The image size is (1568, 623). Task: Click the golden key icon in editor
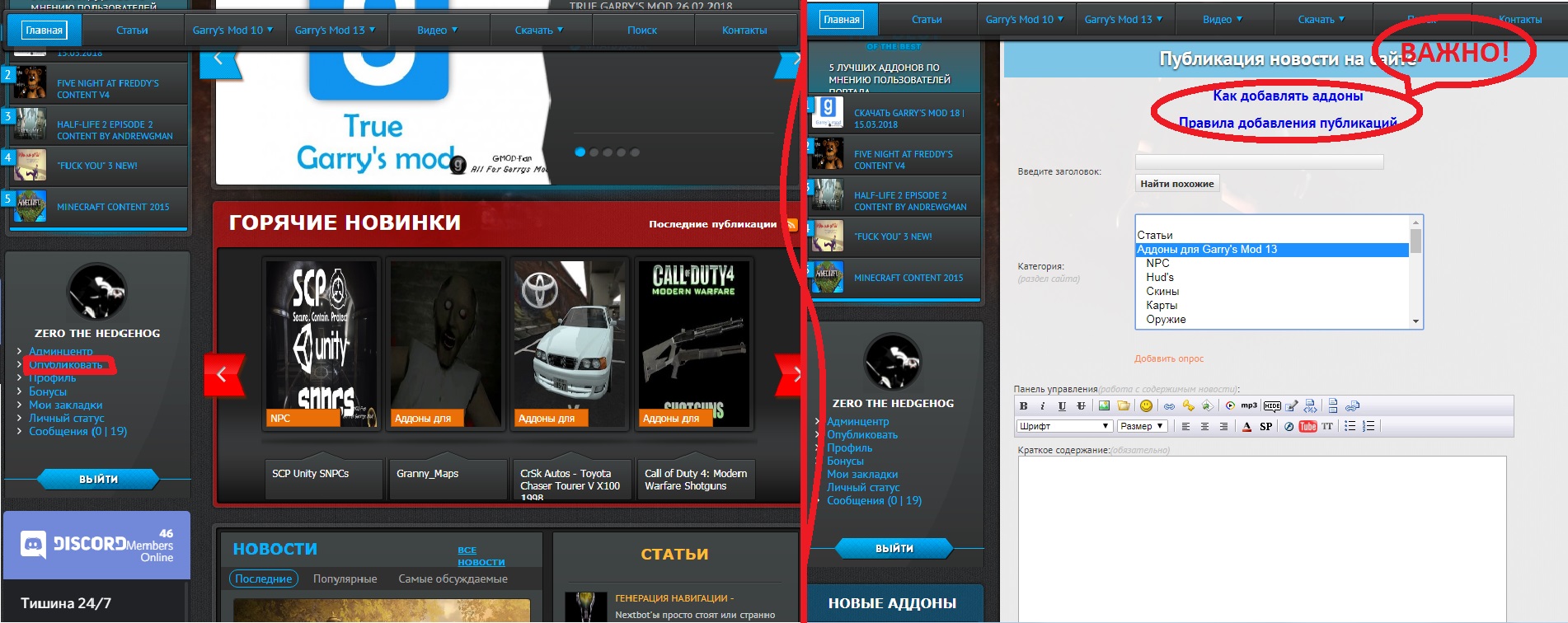(1188, 405)
